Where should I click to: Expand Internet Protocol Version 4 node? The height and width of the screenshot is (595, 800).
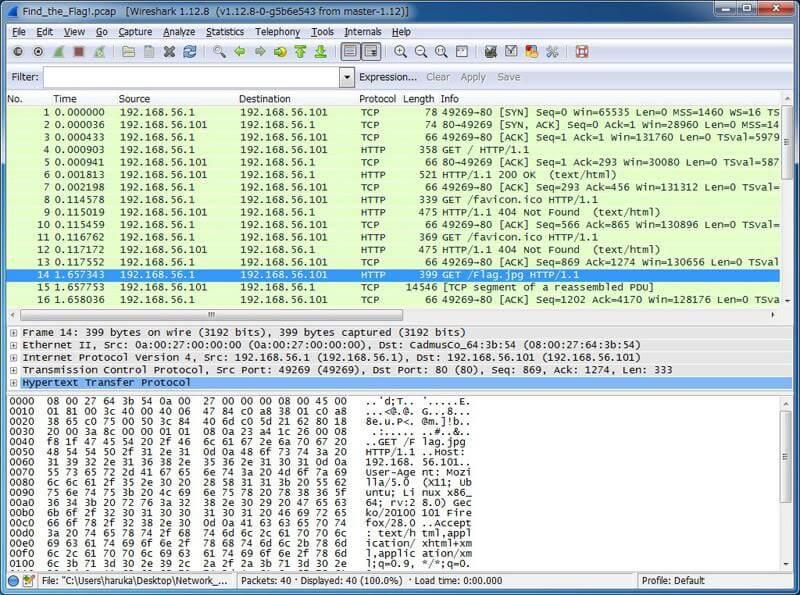(13, 358)
